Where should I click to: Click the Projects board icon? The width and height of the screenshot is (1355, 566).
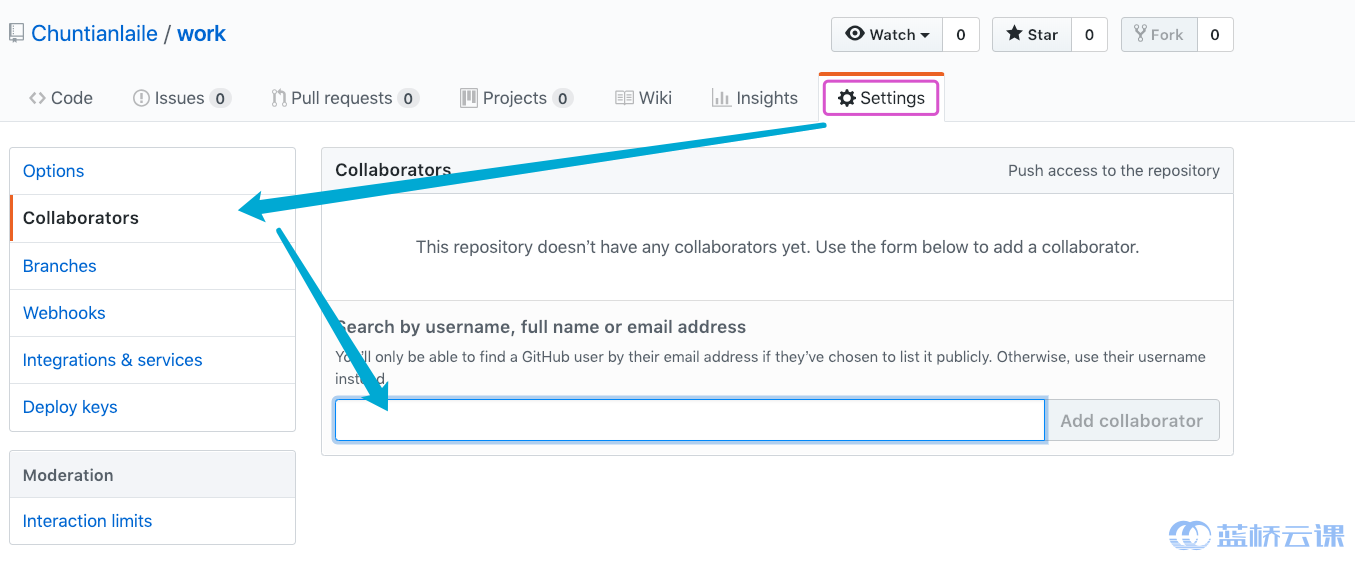point(468,98)
